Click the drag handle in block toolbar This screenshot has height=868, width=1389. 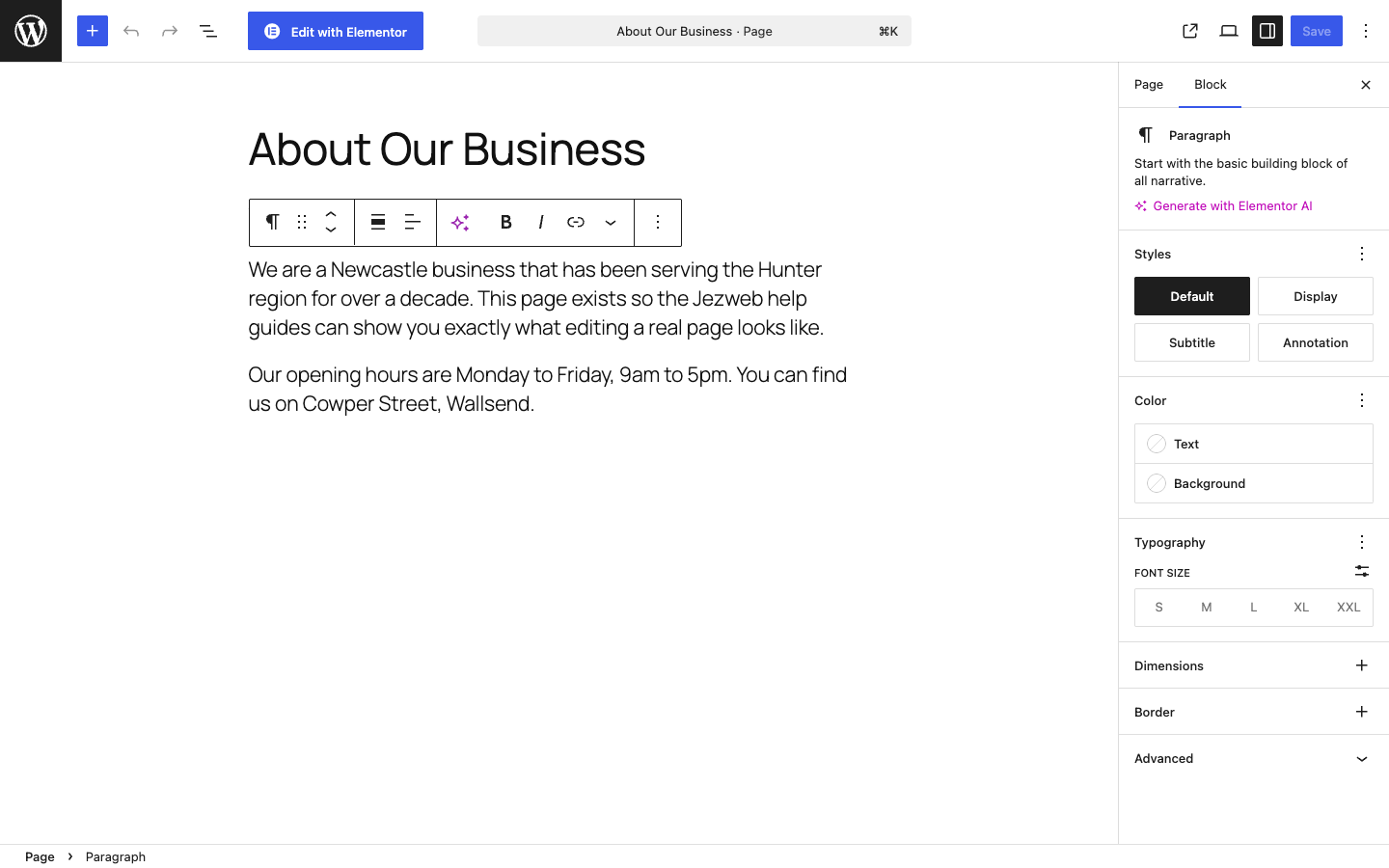pos(302,223)
